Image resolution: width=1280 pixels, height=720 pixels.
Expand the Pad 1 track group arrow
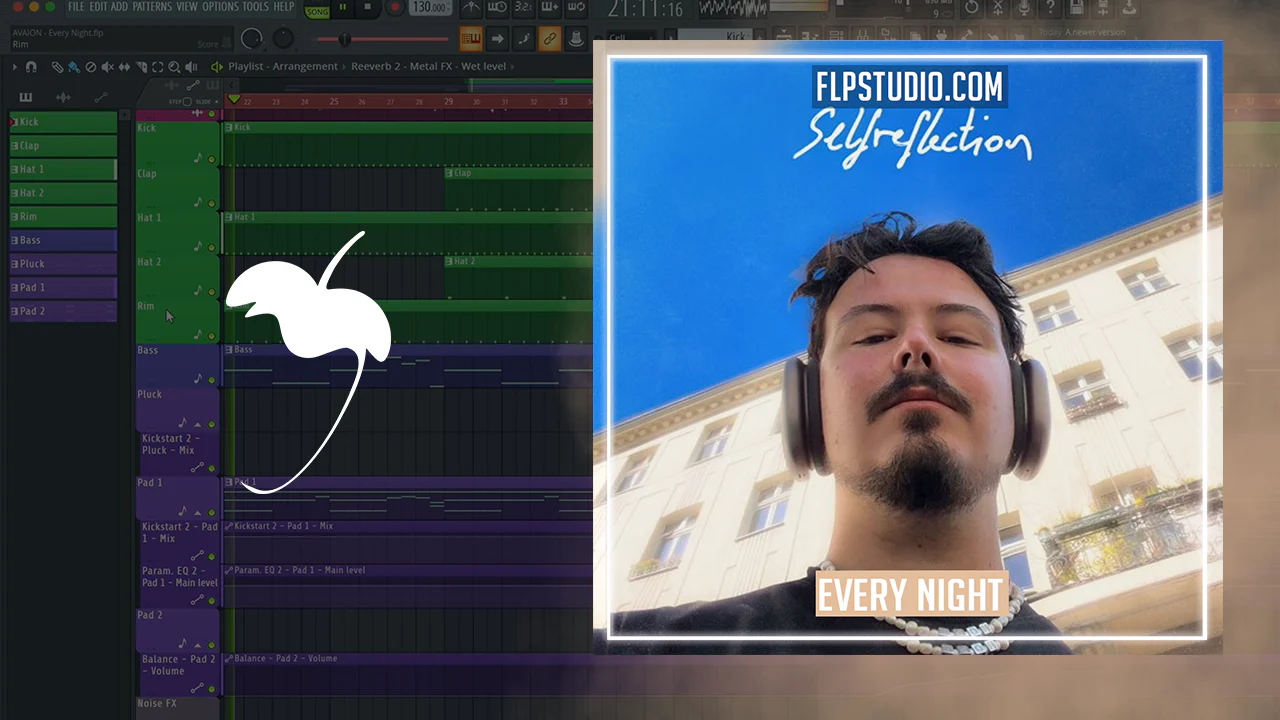pos(198,512)
